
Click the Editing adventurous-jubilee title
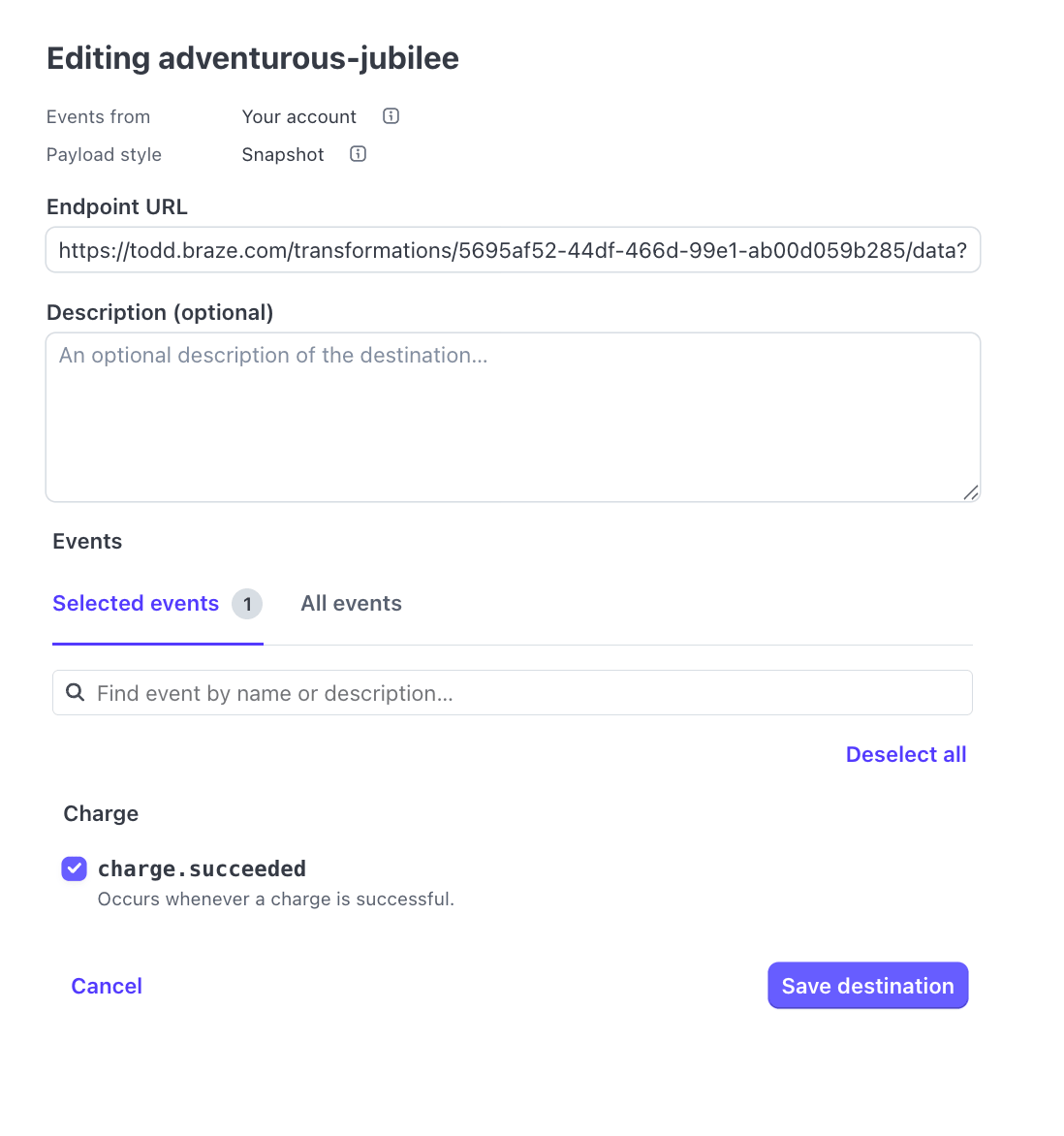pos(253,58)
